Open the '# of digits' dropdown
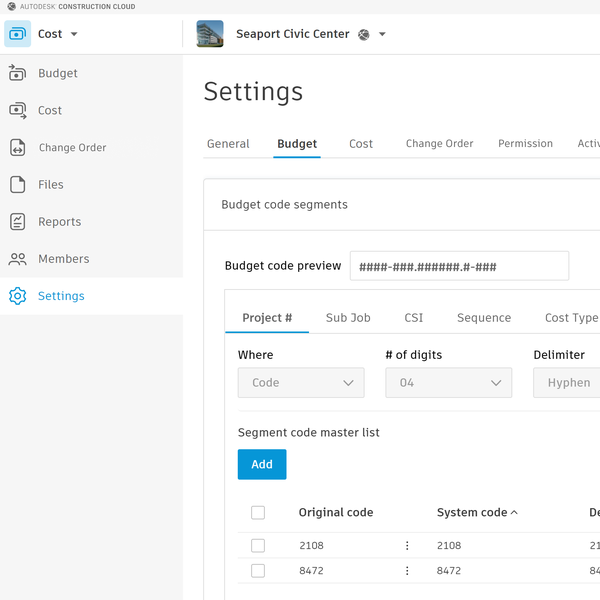This screenshot has height=600, width=600. pyautogui.click(x=448, y=383)
